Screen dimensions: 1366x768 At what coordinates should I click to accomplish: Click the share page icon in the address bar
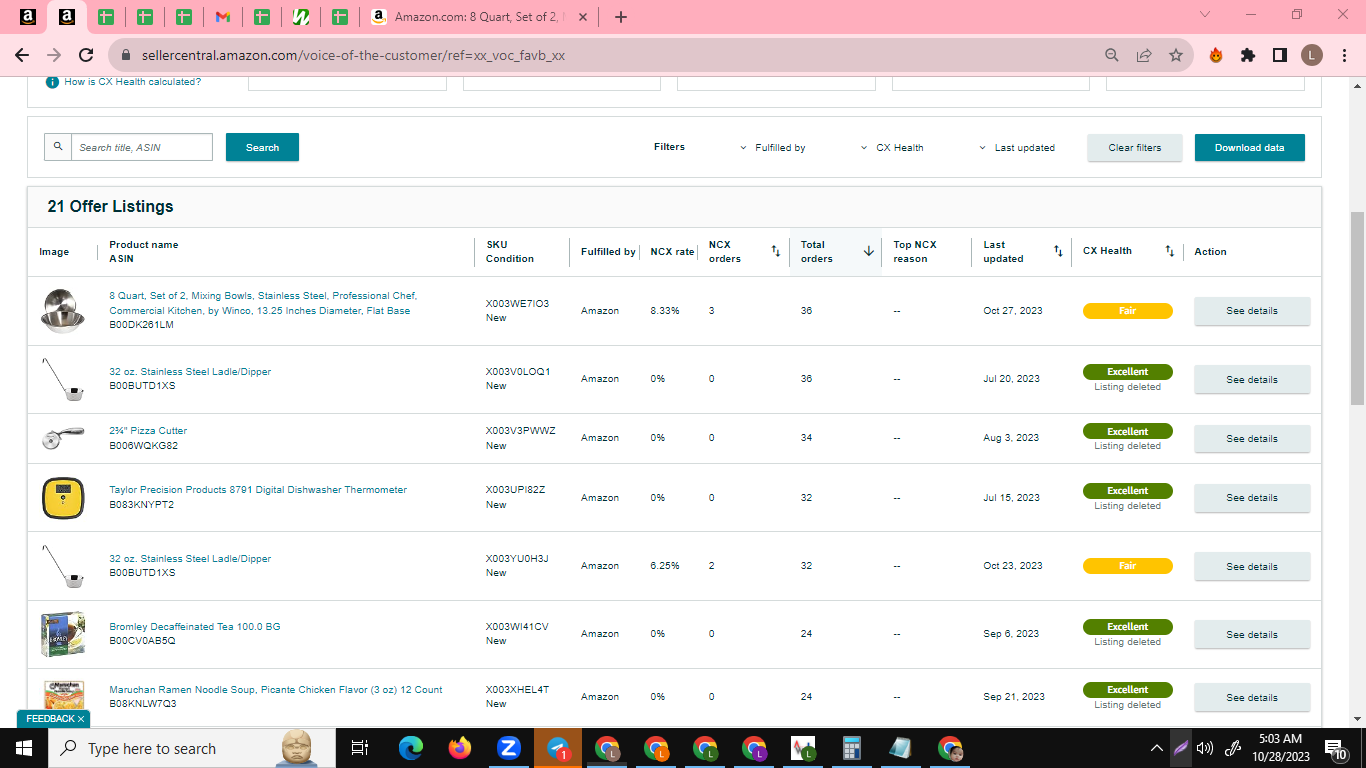click(x=1144, y=55)
